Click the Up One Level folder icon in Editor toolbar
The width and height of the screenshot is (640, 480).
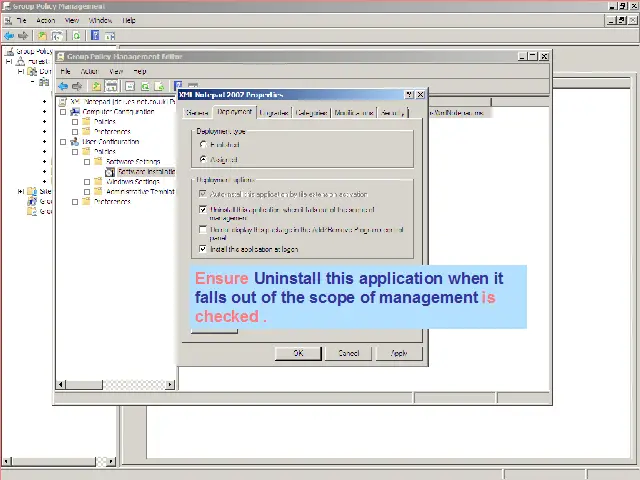tap(96, 86)
